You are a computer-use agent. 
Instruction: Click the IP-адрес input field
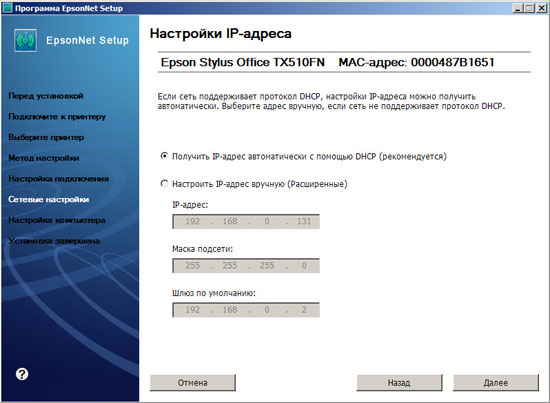246,221
